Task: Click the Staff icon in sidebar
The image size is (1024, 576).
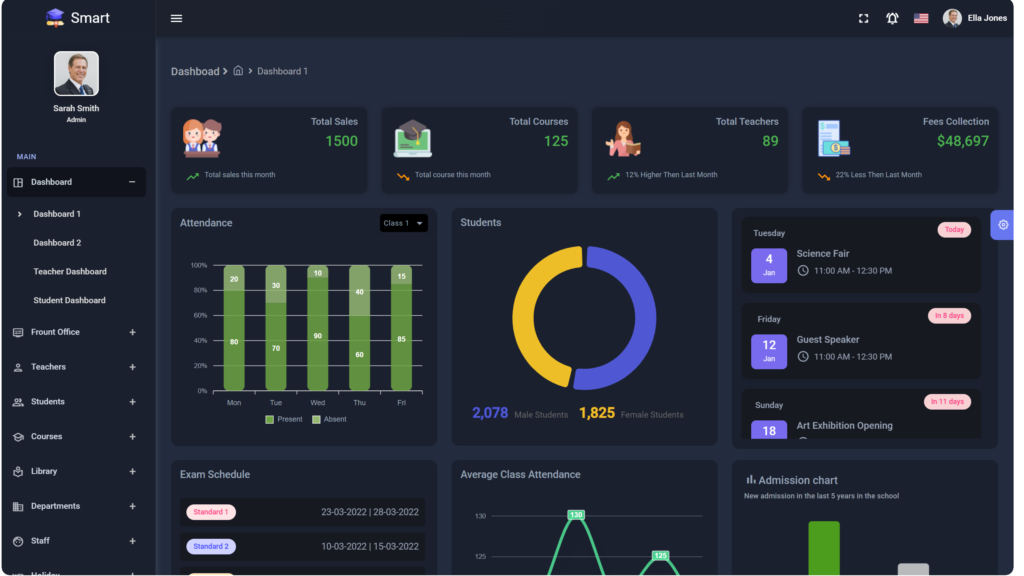Action: coord(18,541)
